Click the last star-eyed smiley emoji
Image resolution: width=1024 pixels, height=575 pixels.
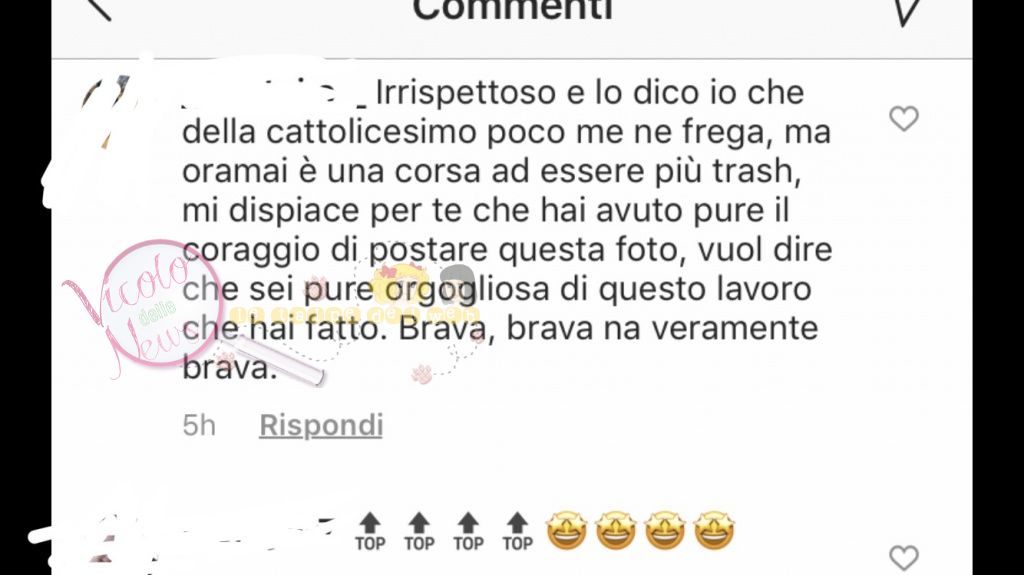point(714,531)
